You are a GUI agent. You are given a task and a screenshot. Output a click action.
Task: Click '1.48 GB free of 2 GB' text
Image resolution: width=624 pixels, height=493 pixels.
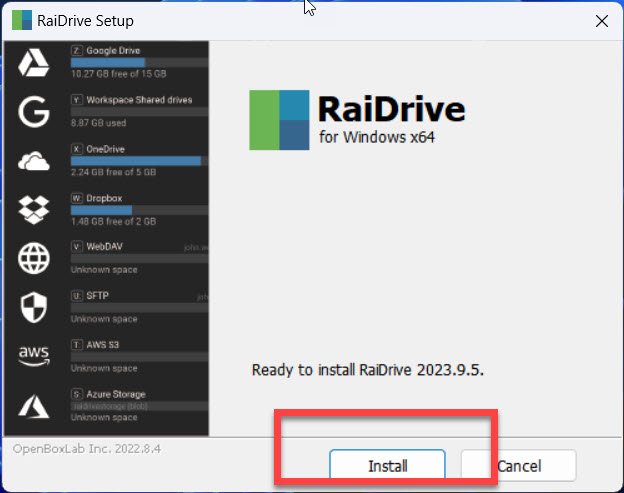pos(113,221)
